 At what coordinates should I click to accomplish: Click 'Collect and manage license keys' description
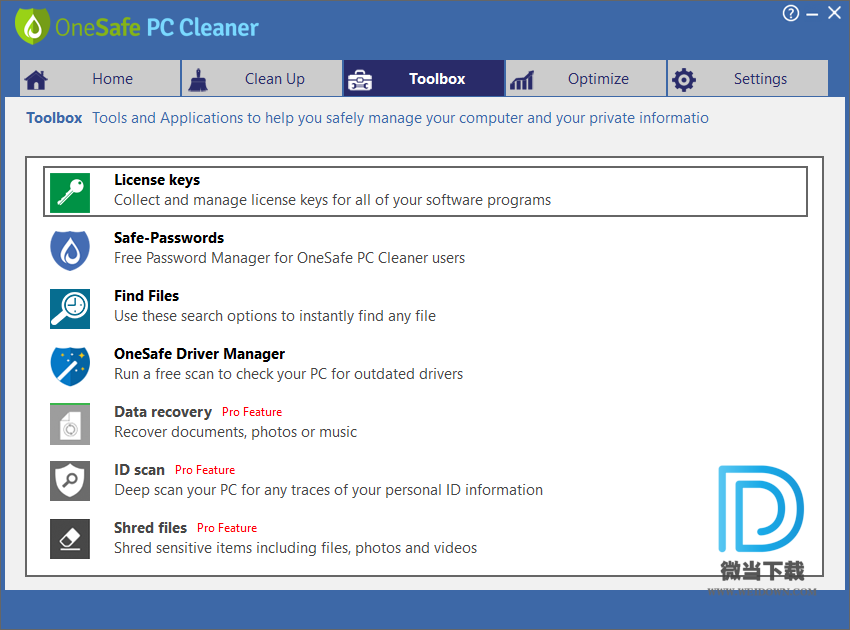[x=332, y=200]
